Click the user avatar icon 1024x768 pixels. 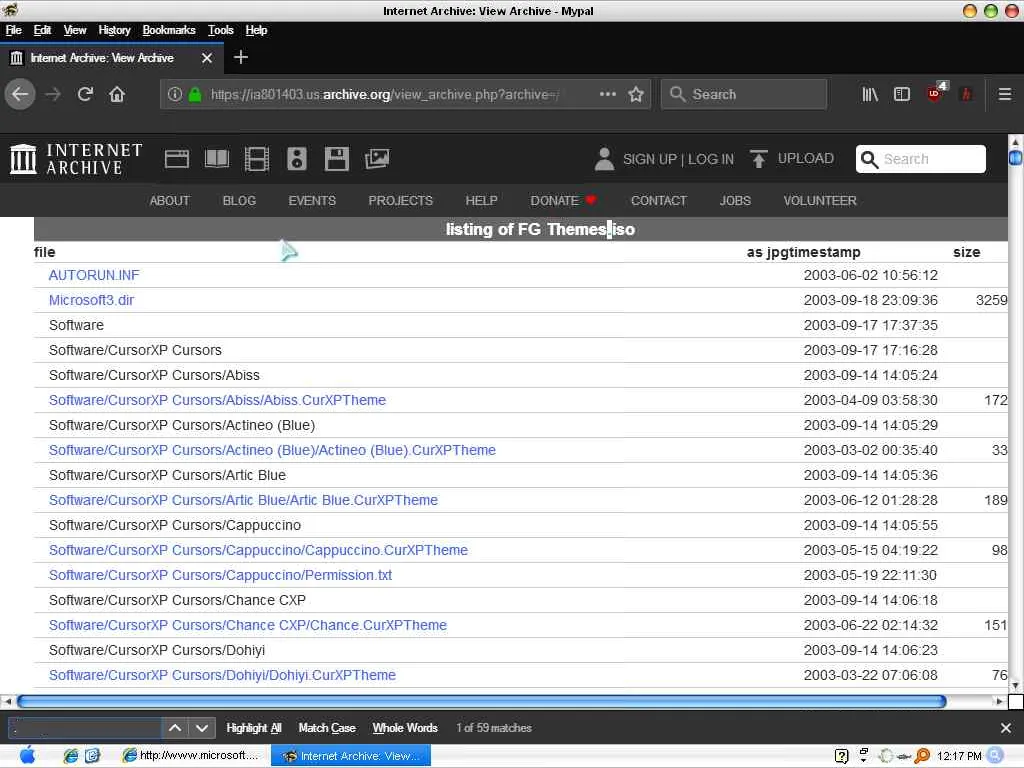[604, 159]
